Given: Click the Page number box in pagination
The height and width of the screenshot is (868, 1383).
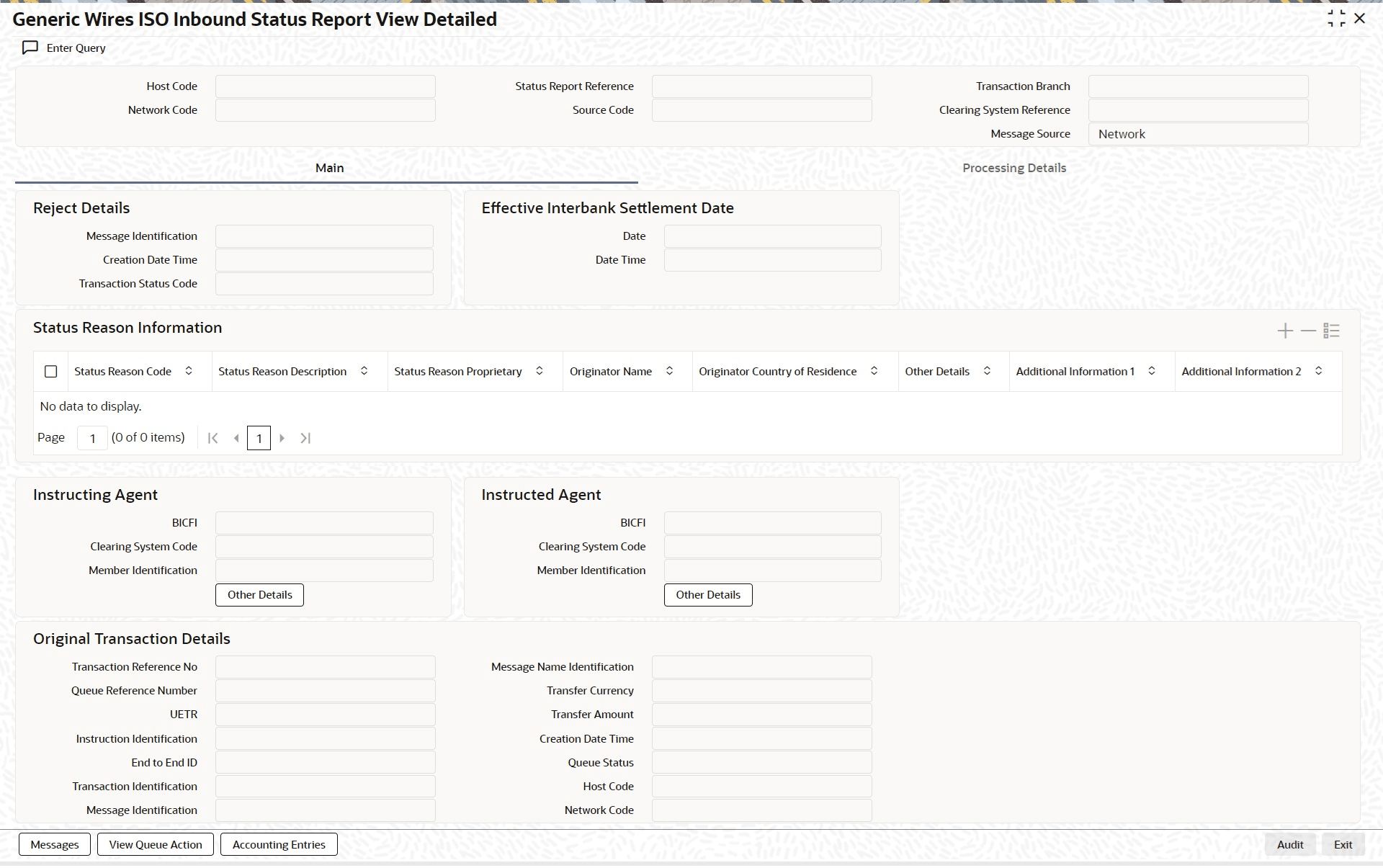Looking at the screenshot, I should click(x=92, y=438).
